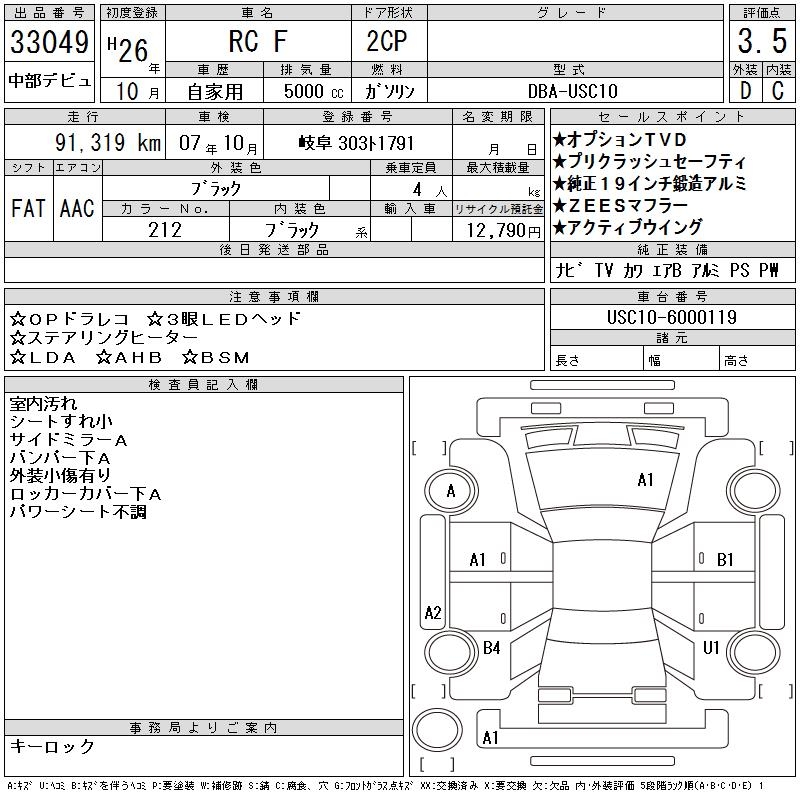Select the overall score 3.5
This screenshot has width=800, height=800.
point(759,43)
